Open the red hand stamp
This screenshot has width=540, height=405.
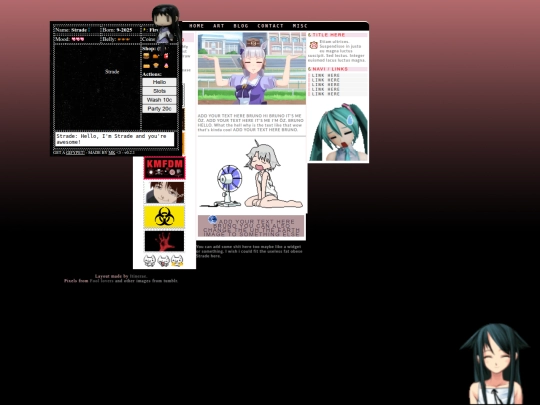tap(164, 241)
